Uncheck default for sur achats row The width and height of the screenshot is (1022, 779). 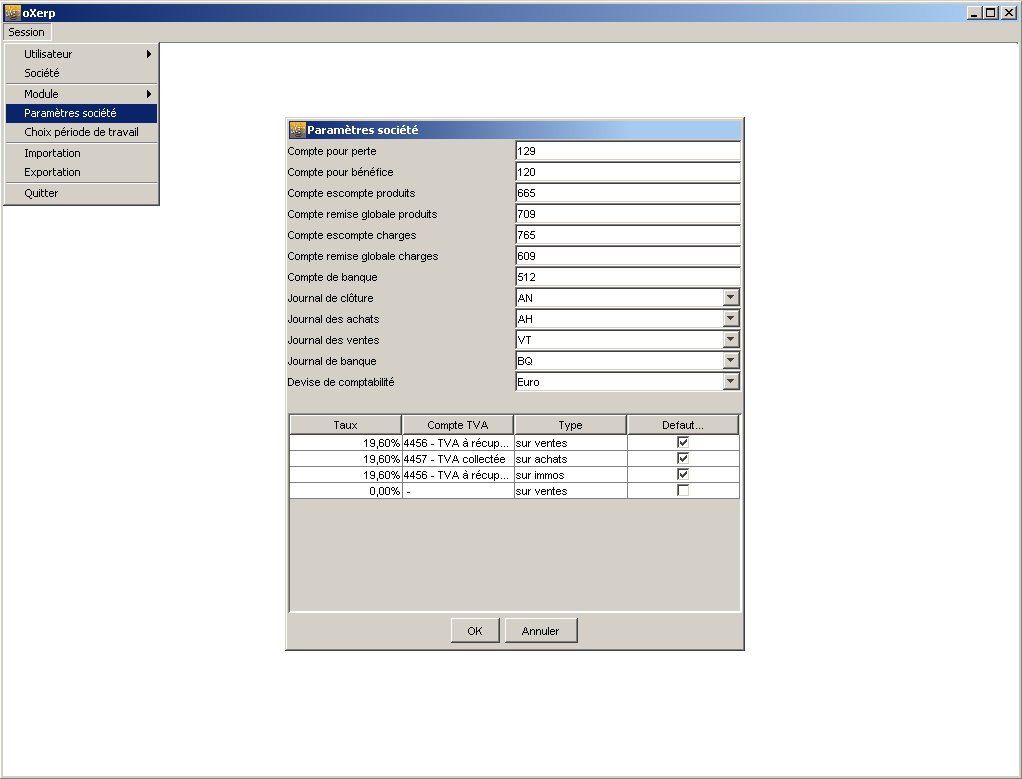tap(683, 458)
